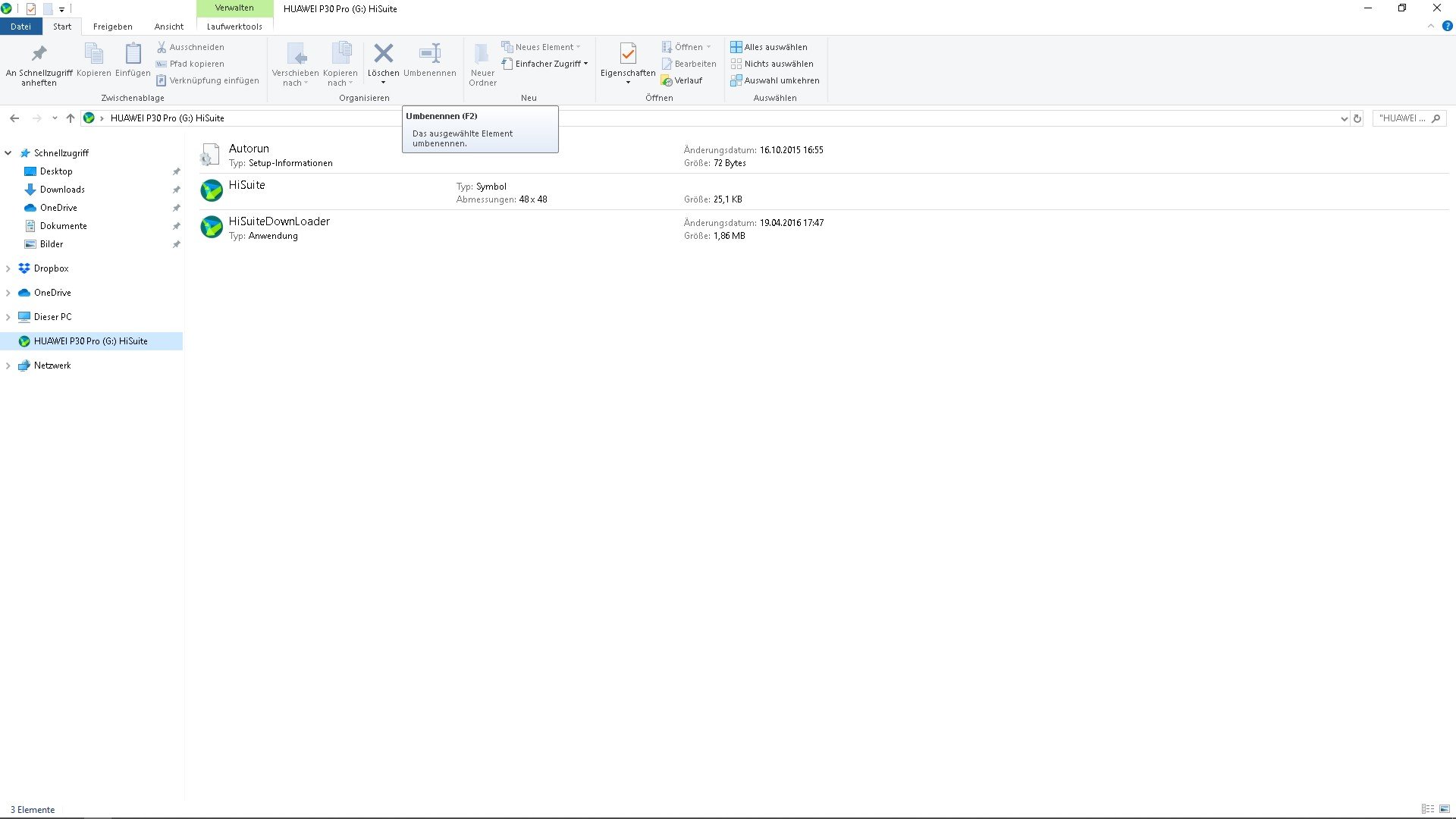Click Nichts auswählen
This screenshot has height=819, width=1456.
click(x=771, y=64)
